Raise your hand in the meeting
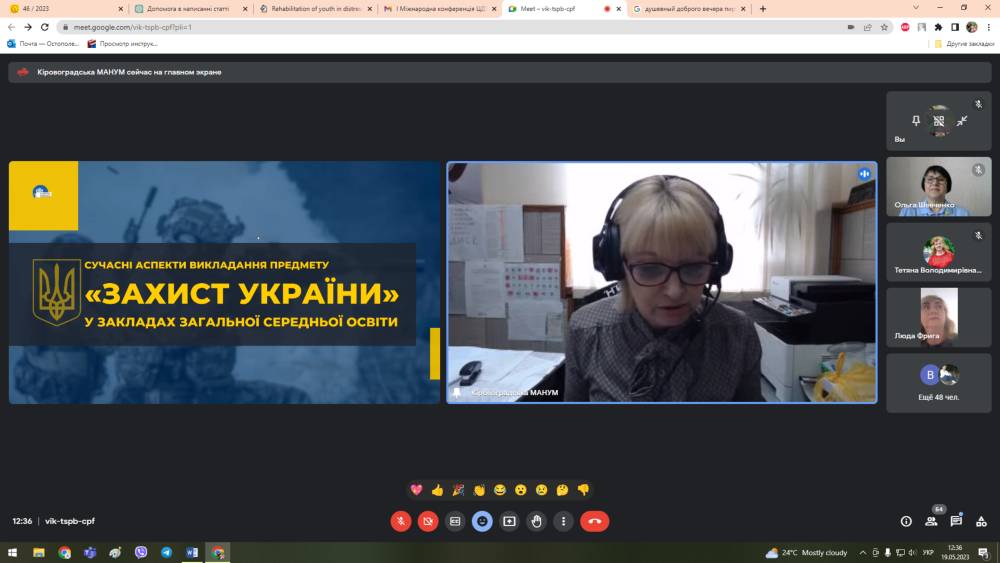Screen dimensions: 1000x563 tap(536, 521)
